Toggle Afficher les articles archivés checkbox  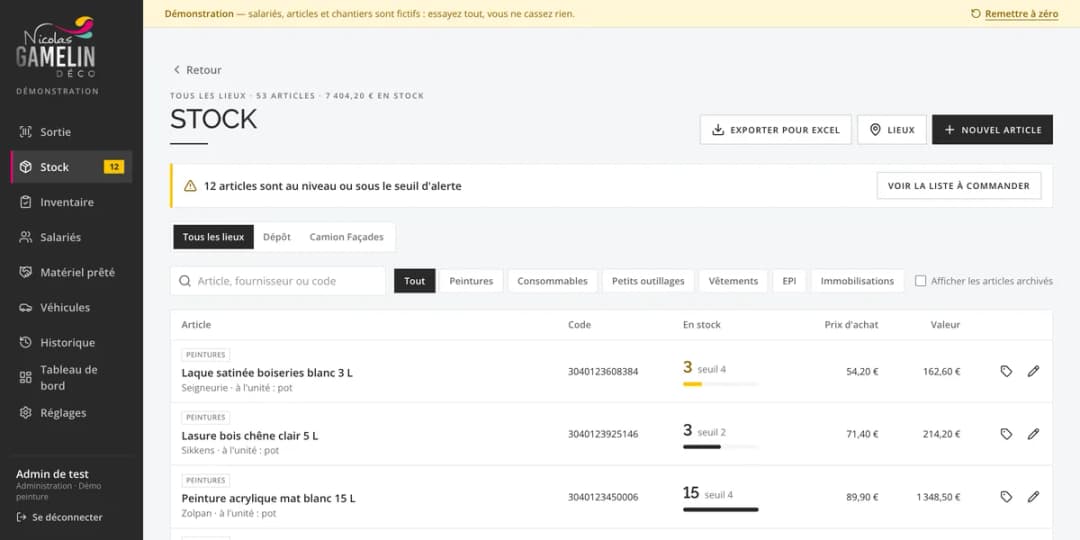920,281
